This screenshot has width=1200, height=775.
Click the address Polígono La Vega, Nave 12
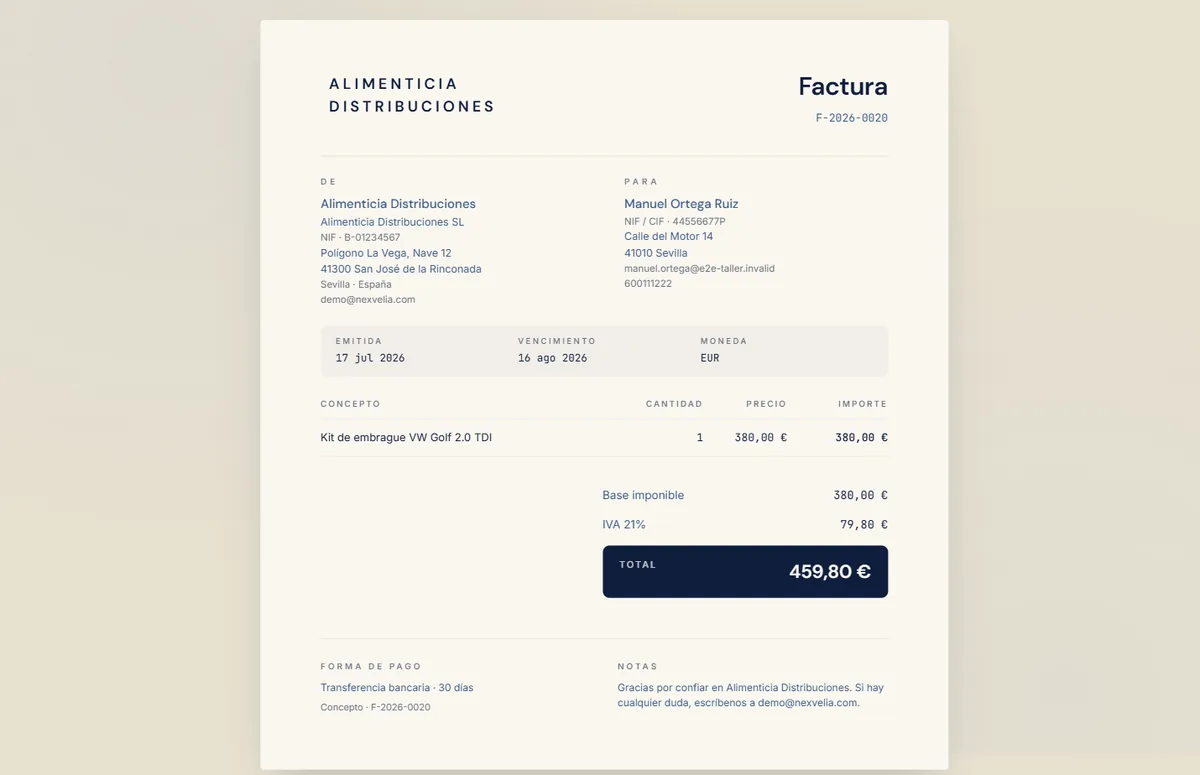[386, 253]
